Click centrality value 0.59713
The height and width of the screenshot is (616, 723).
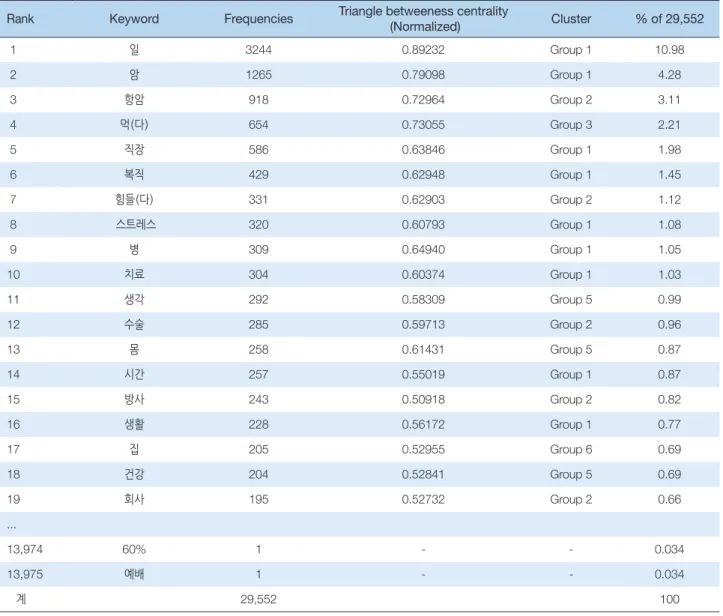coord(423,325)
